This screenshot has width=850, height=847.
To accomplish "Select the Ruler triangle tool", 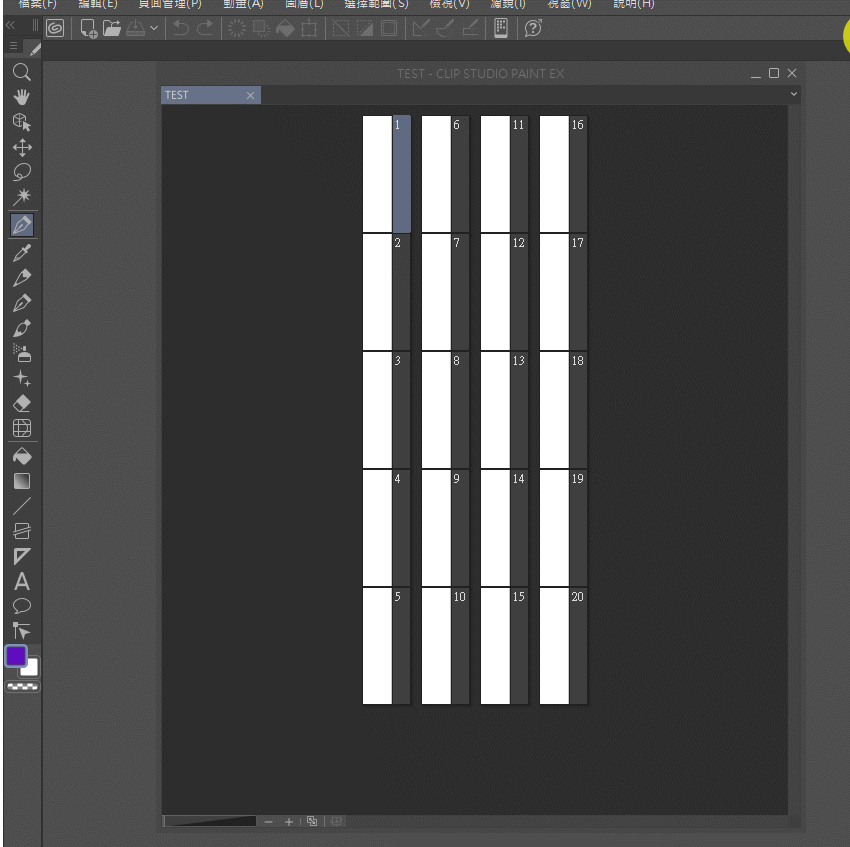I will coord(22,556).
